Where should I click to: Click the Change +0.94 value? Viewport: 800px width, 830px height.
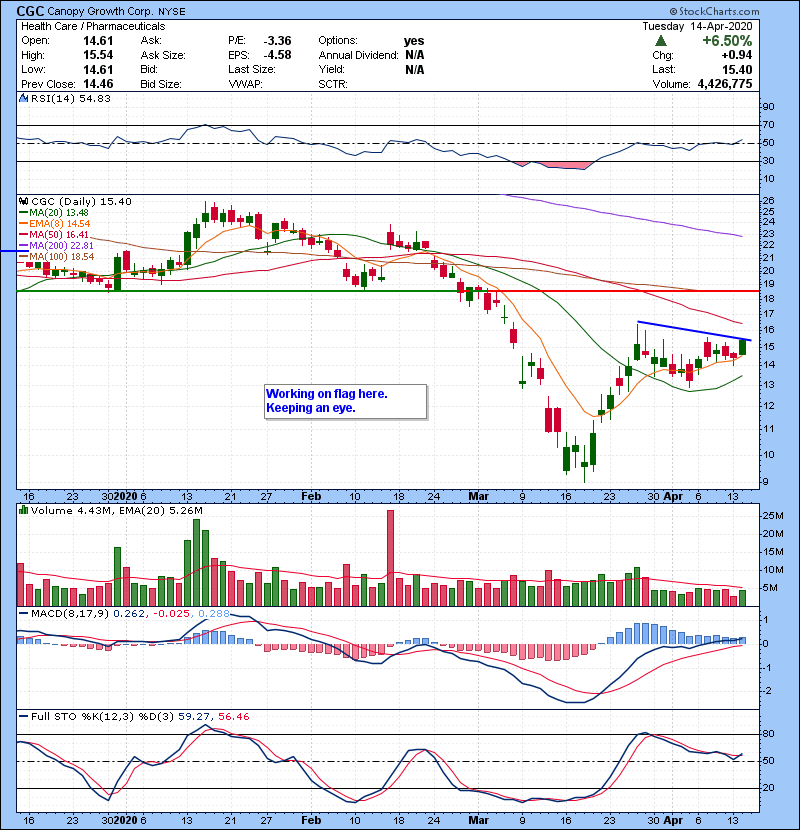pyautogui.click(x=736, y=55)
